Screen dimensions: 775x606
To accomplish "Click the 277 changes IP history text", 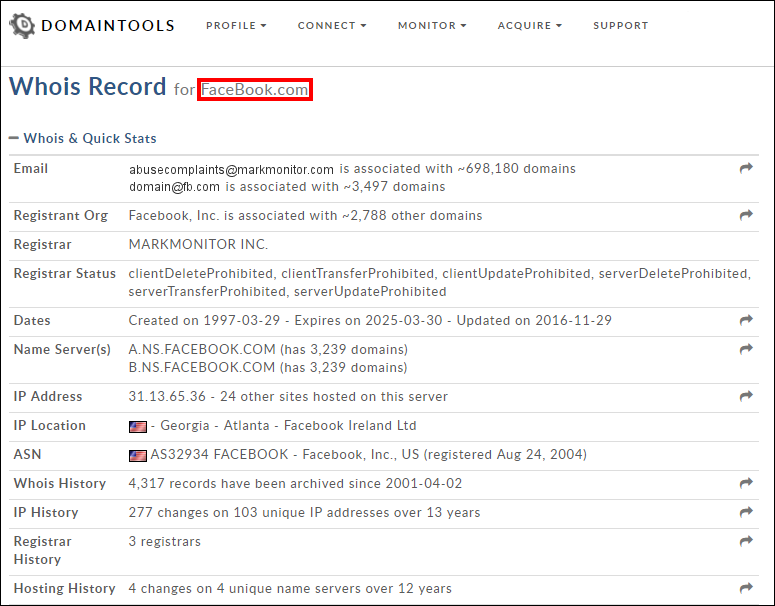I will pyautogui.click(x=304, y=513).
